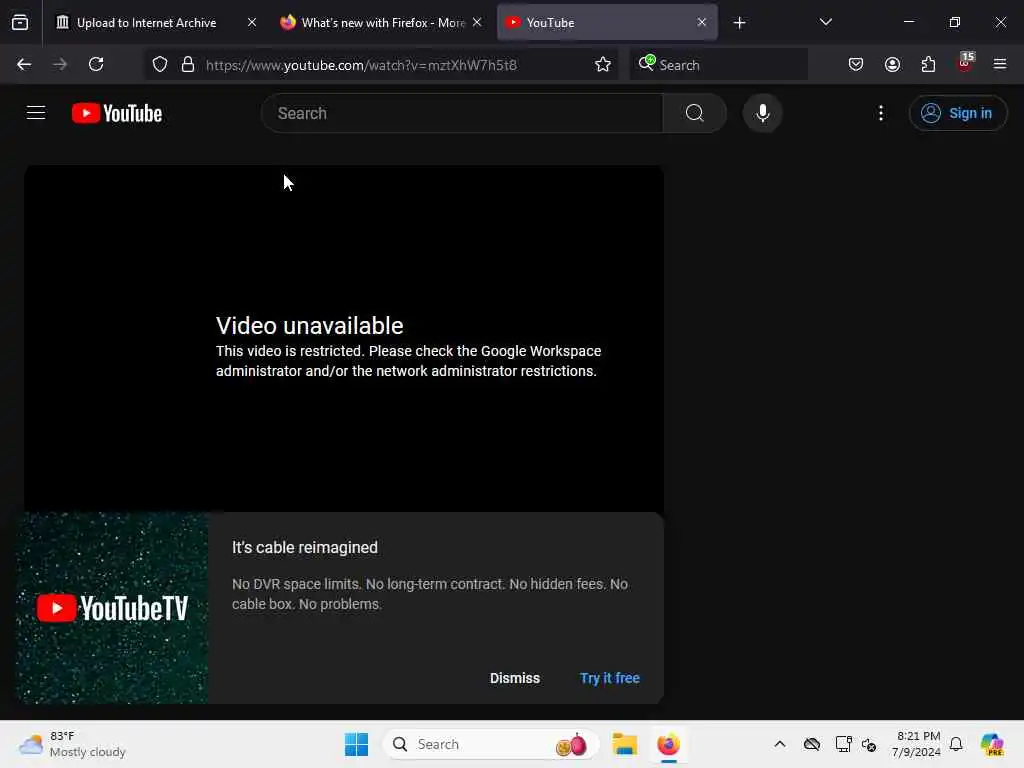Open File Explorer from taskbar

coord(624,744)
